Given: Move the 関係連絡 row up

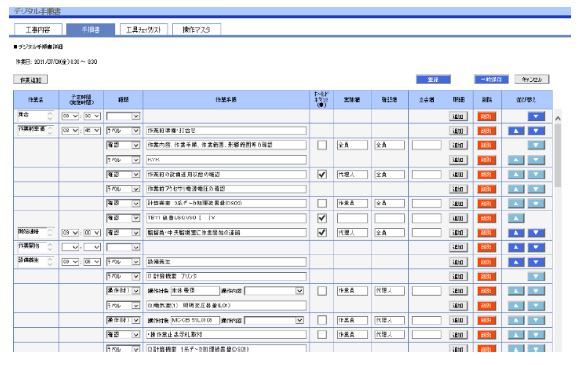Looking at the screenshot, I should (516, 233).
